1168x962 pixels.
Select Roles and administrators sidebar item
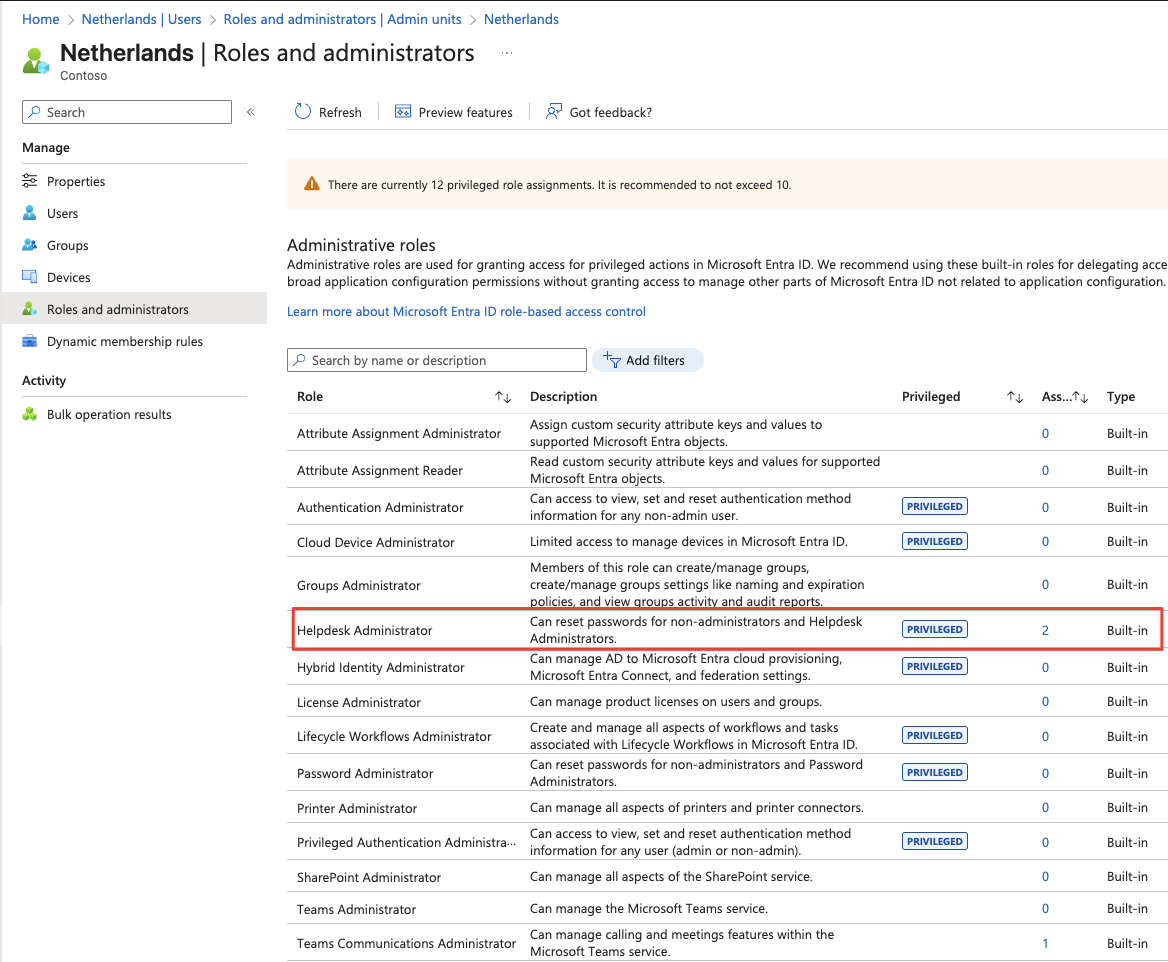pos(117,309)
